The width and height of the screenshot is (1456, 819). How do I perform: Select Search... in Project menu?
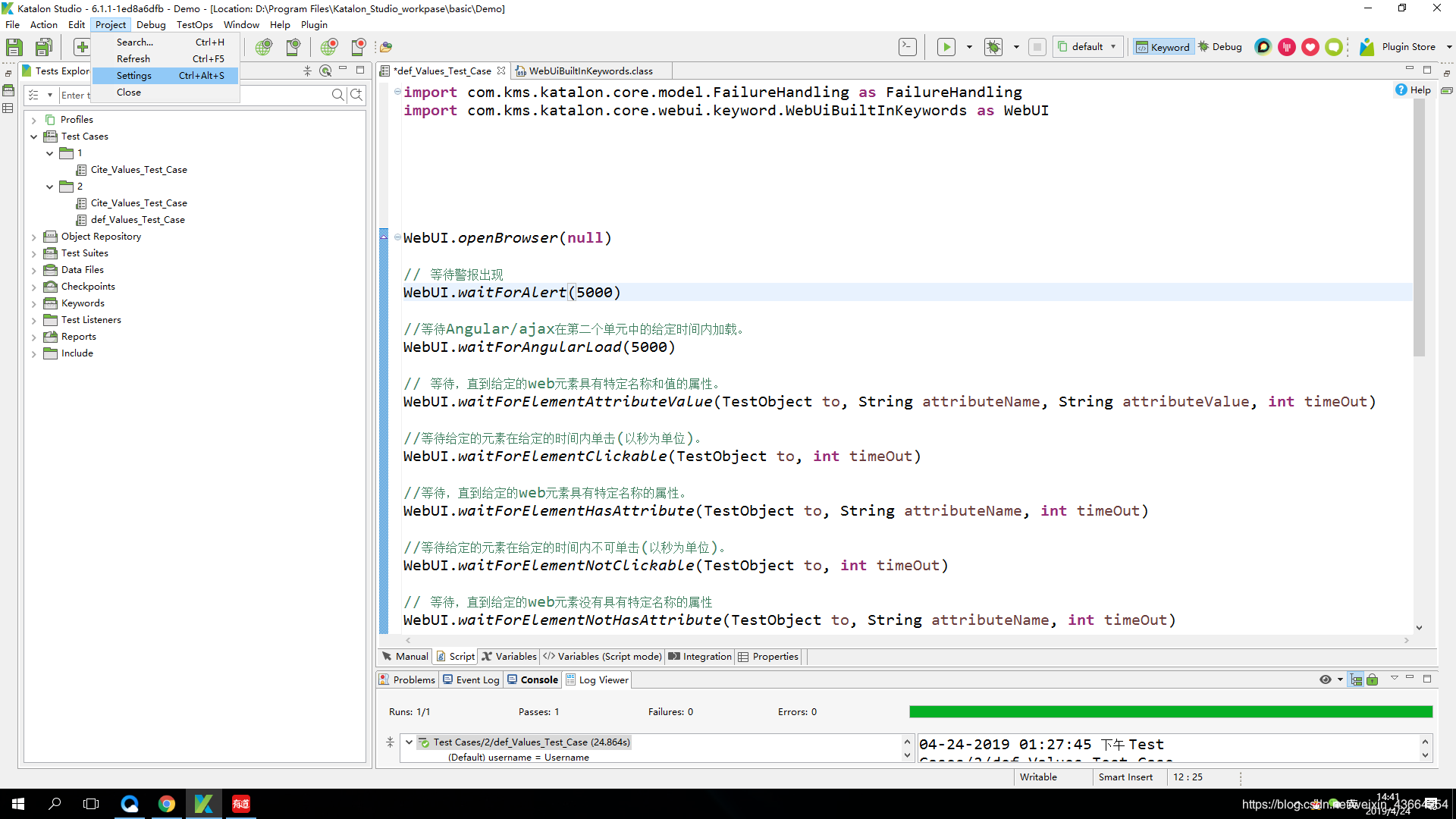(x=165, y=42)
